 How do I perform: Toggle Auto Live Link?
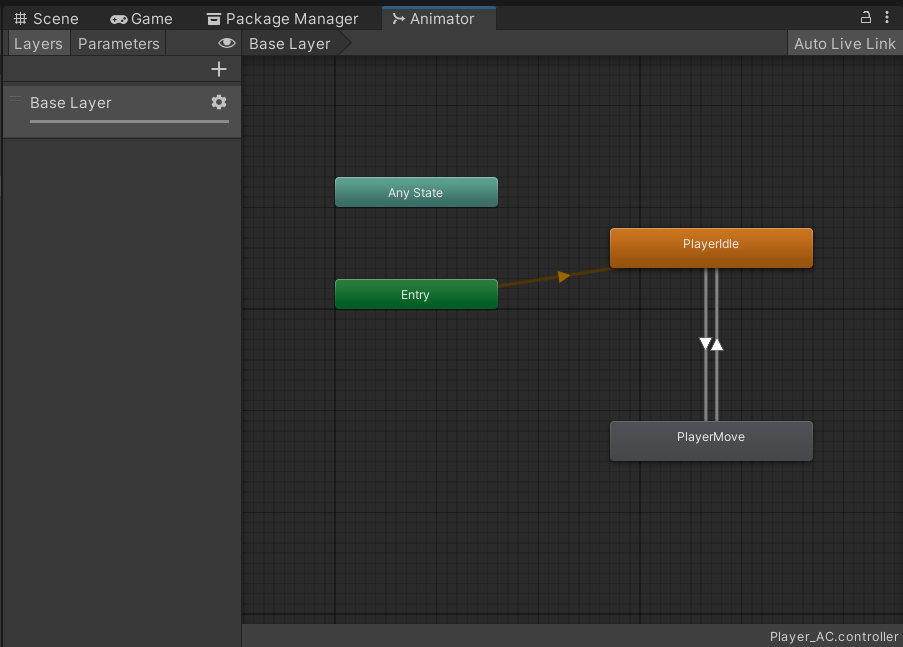(x=844, y=44)
